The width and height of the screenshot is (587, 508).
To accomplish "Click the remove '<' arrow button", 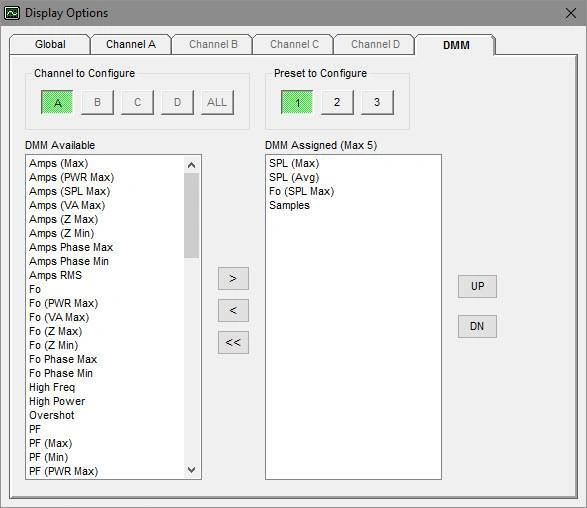I will pyautogui.click(x=233, y=310).
